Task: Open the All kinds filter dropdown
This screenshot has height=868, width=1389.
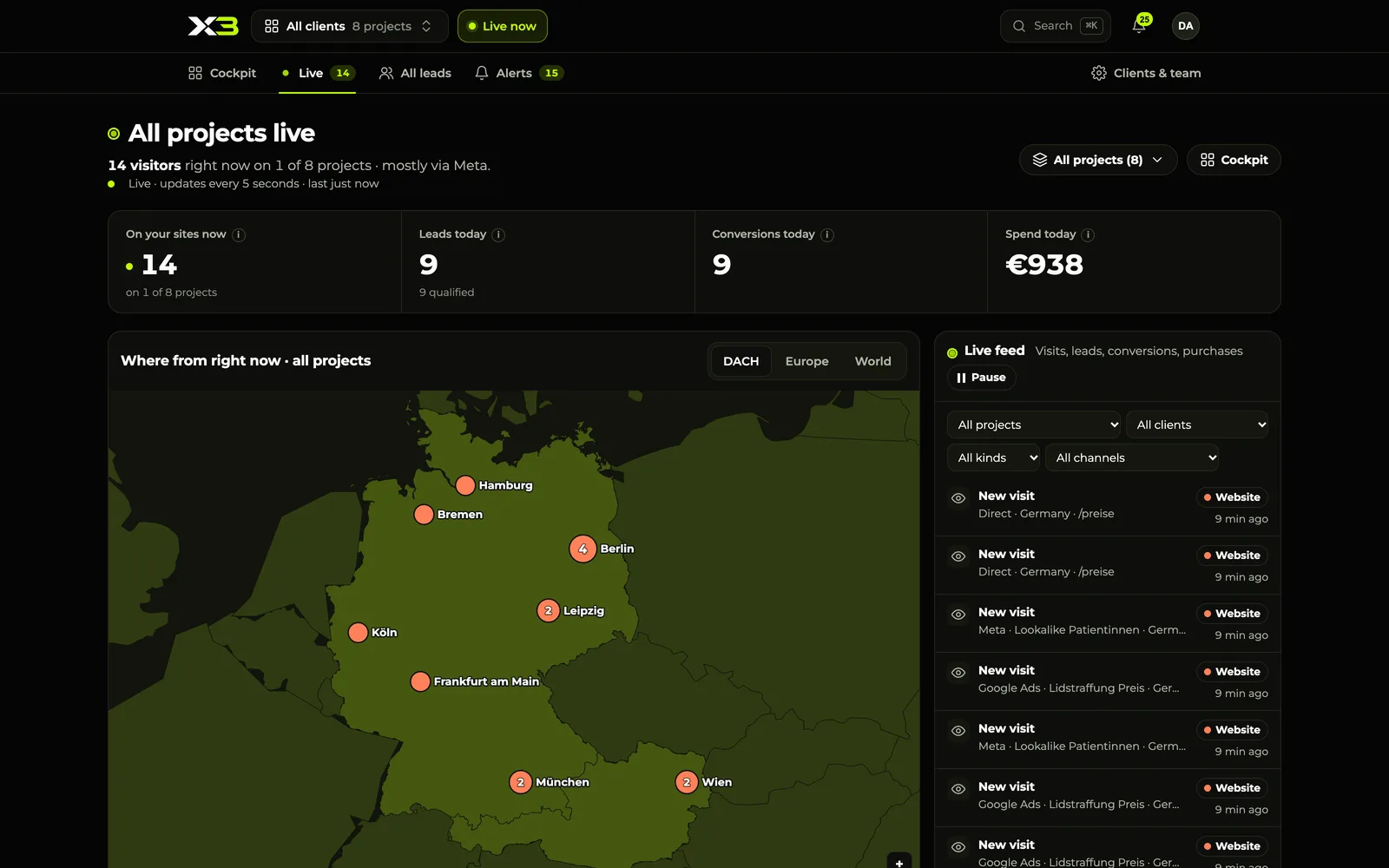Action: point(993,457)
